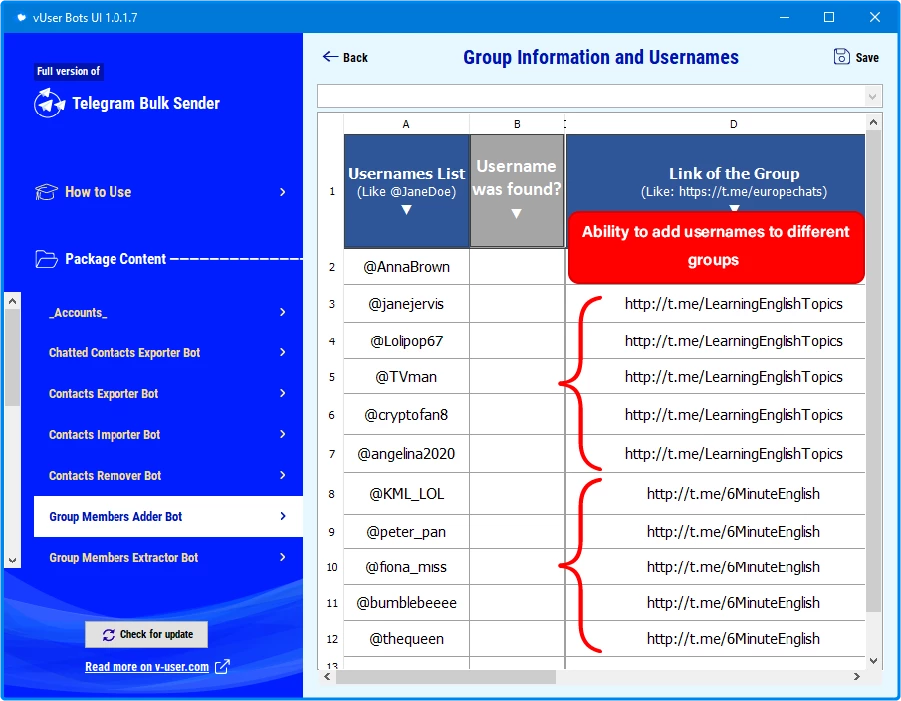Open Read more on v-user.com link
901x701 pixels.
coord(147,667)
